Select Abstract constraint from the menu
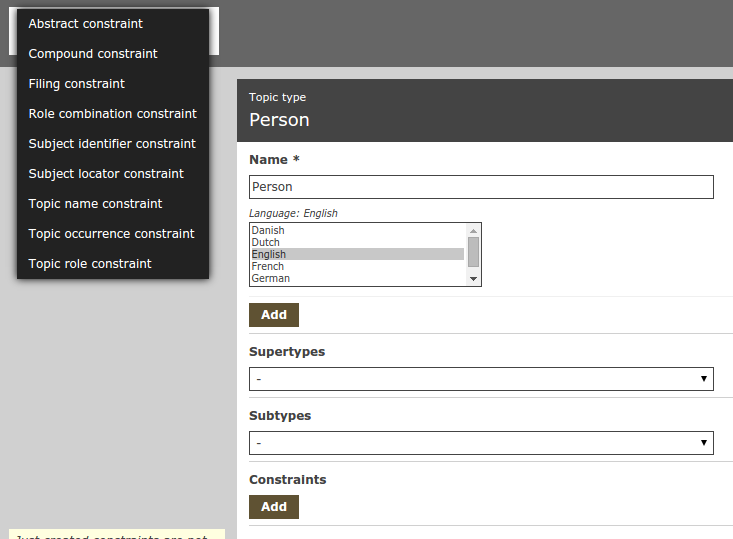 [x=86, y=24]
